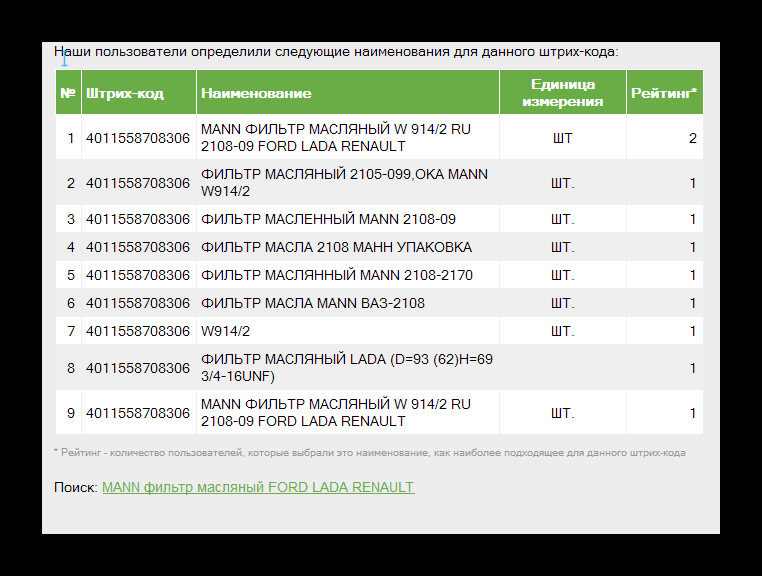762x576 pixels.
Task: Select ФИЛЬТР МАСЛА 2108 МАНН УПАКОВКА entry
Action: coord(336,247)
